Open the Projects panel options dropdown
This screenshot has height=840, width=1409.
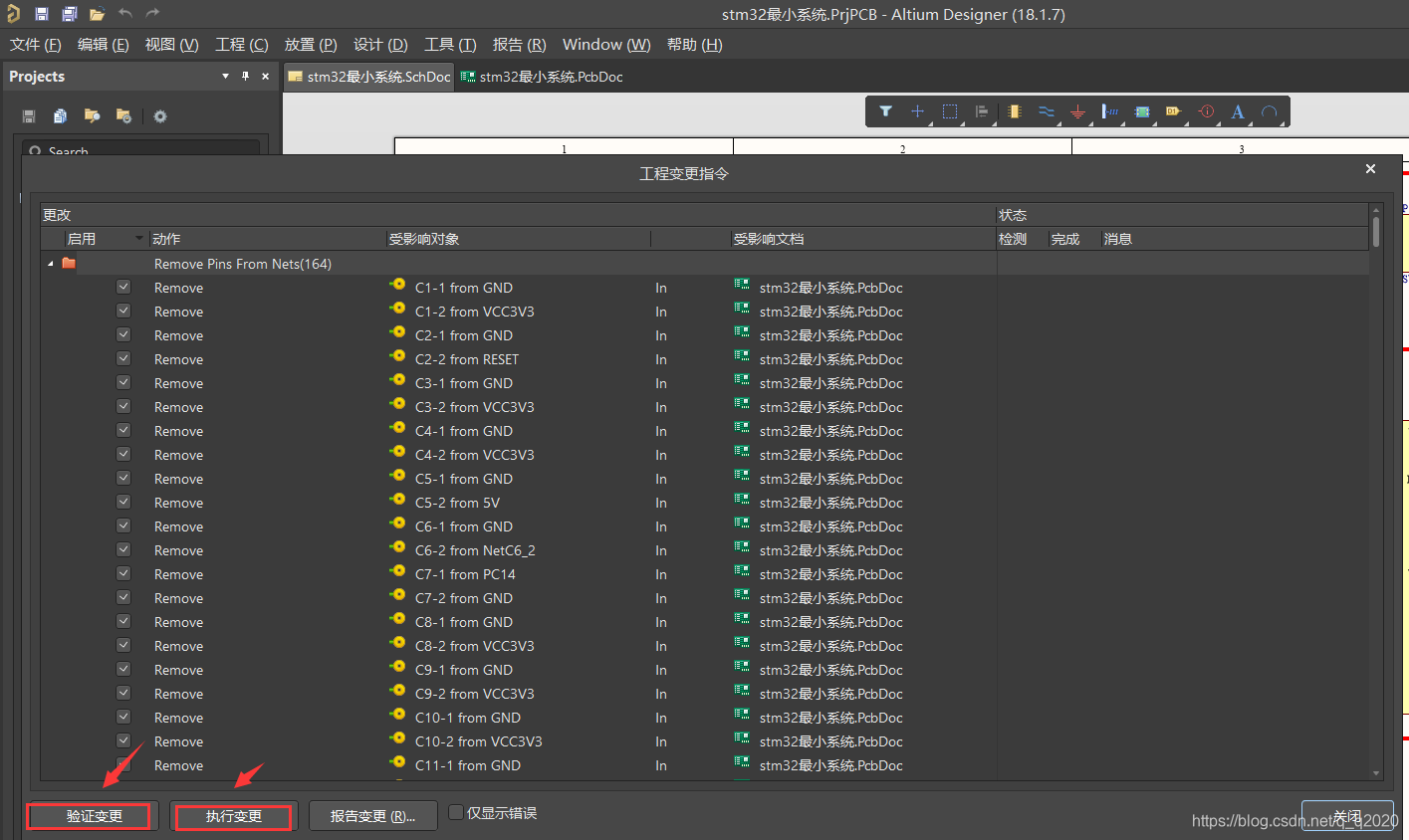tap(225, 76)
